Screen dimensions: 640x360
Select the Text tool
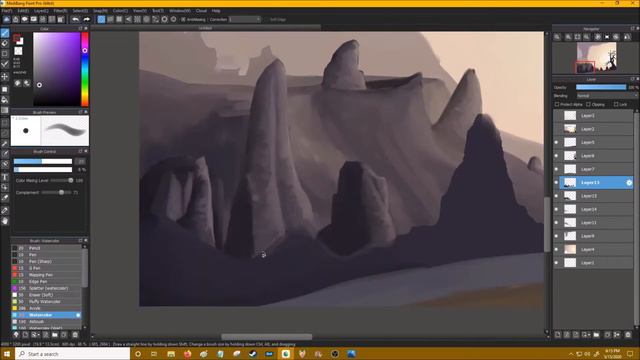pyautogui.click(x=5, y=177)
